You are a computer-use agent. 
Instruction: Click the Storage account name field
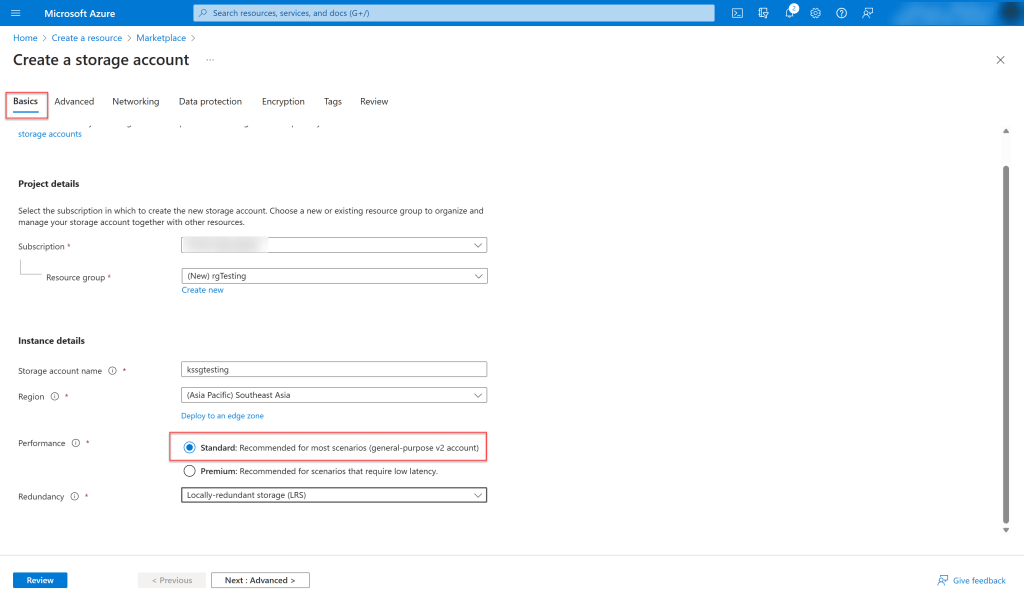tap(334, 369)
